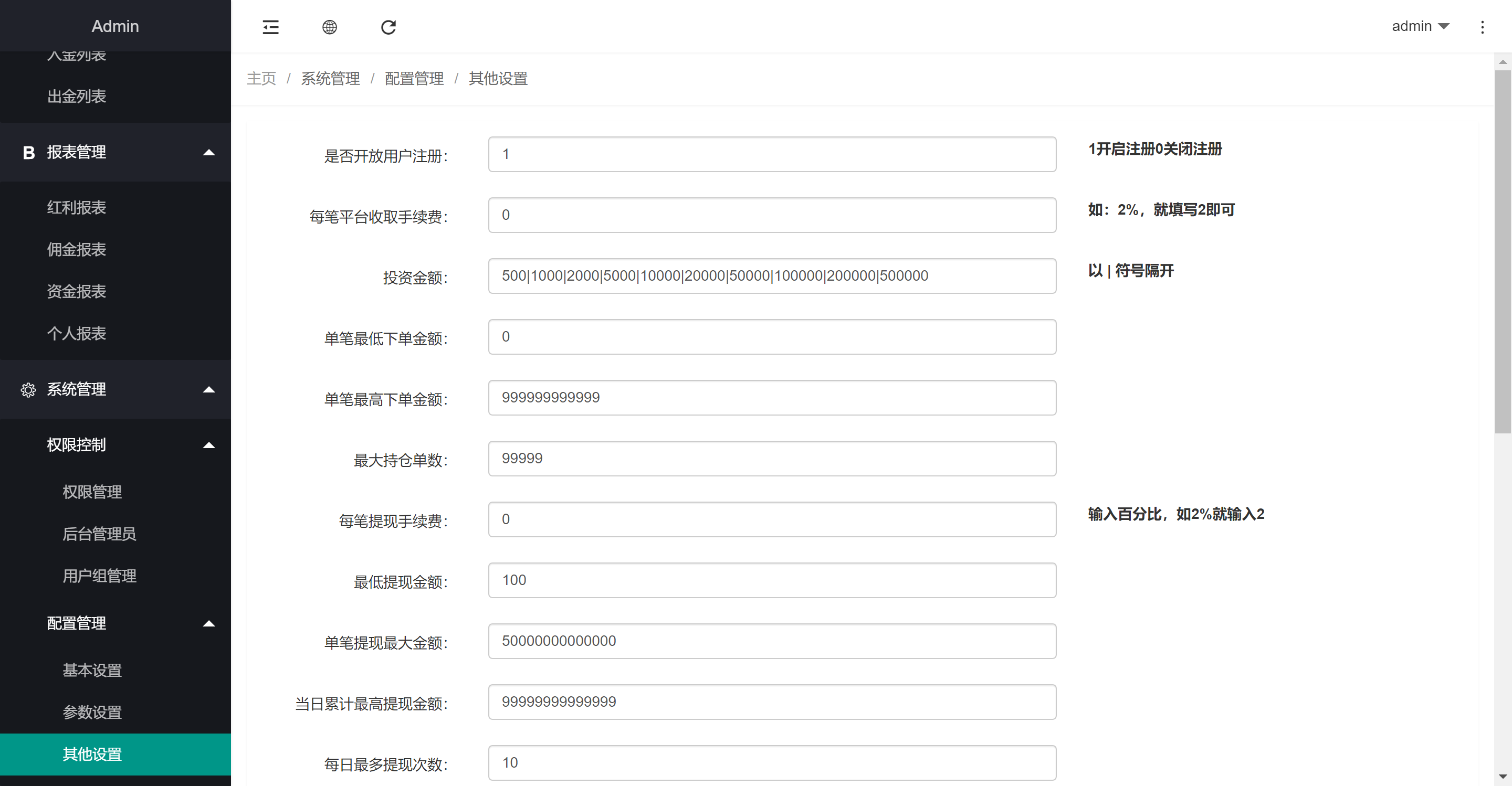The image size is (1512, 786).
Task: Focus the 单笔最高下单金额 input field
Action: pos(772,398)
